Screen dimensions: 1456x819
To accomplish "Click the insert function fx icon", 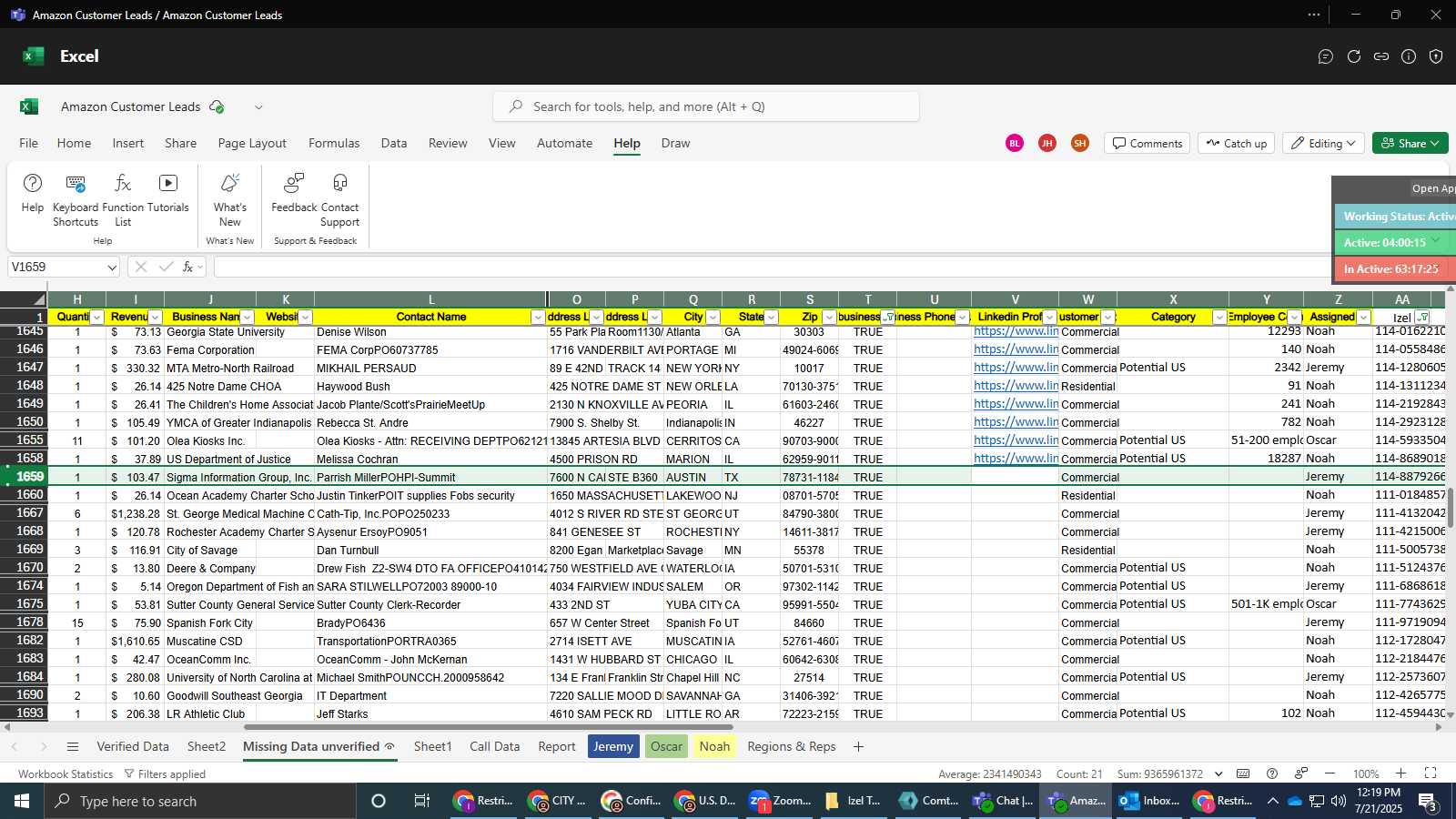I will pos(187,267).
